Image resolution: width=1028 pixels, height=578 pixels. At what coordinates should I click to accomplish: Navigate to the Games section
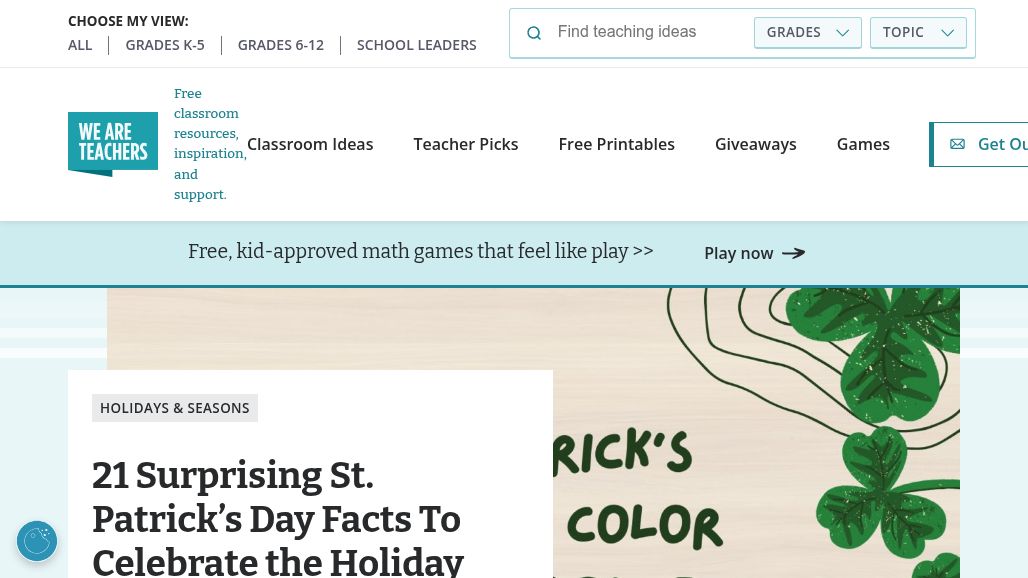863,144
